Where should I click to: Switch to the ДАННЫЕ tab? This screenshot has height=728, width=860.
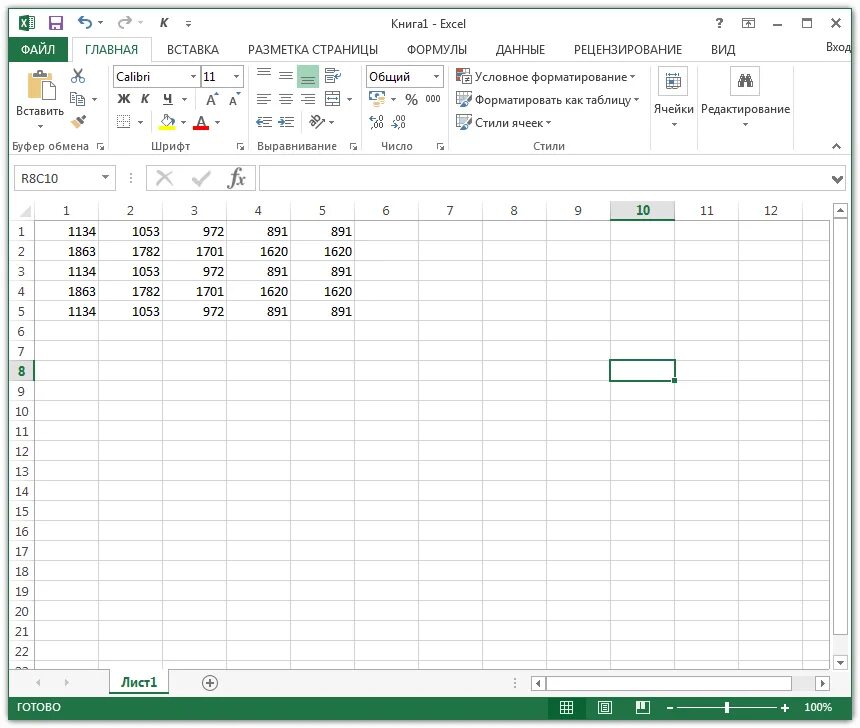pyautogui.click(x=520, y=49)
